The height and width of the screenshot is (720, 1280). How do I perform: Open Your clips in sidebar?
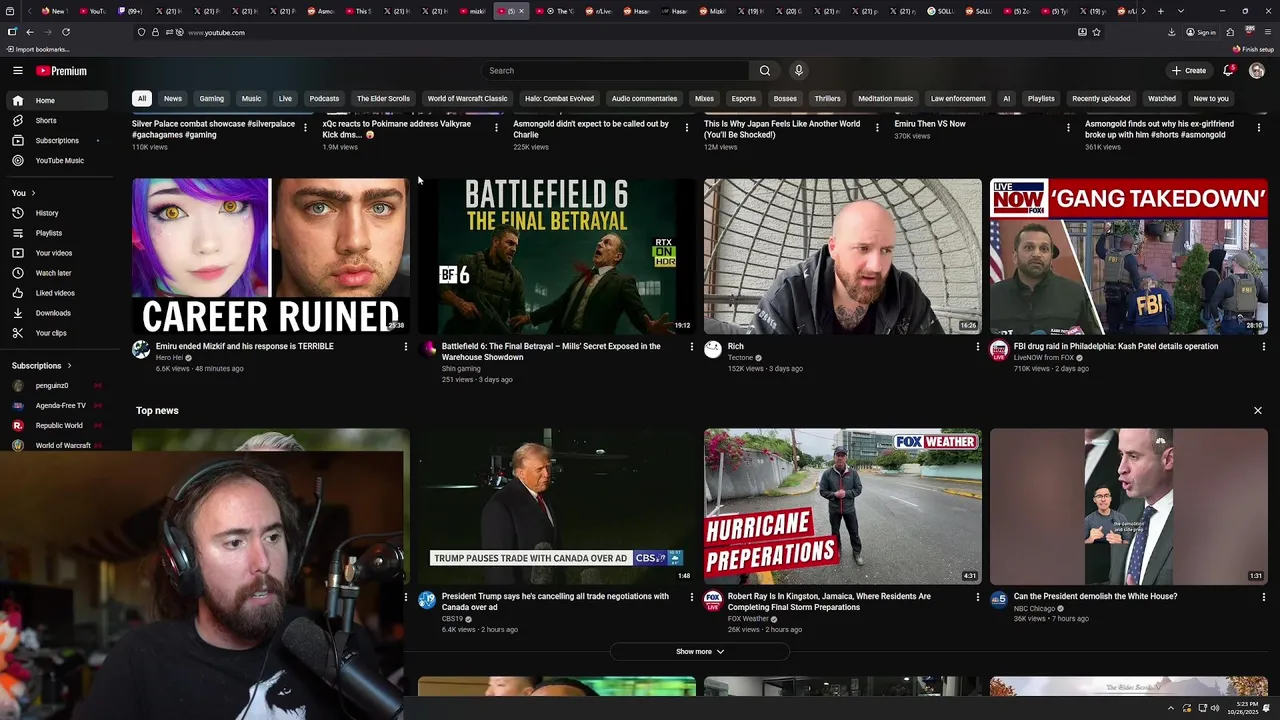[55, 333]
